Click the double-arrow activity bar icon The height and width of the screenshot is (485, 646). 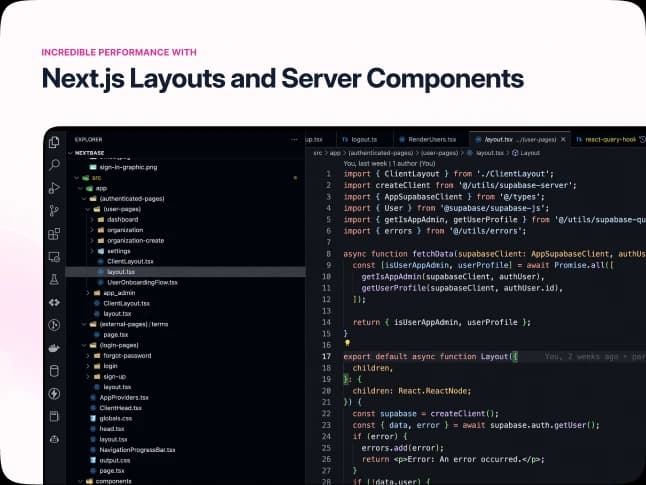click(54, 302)
